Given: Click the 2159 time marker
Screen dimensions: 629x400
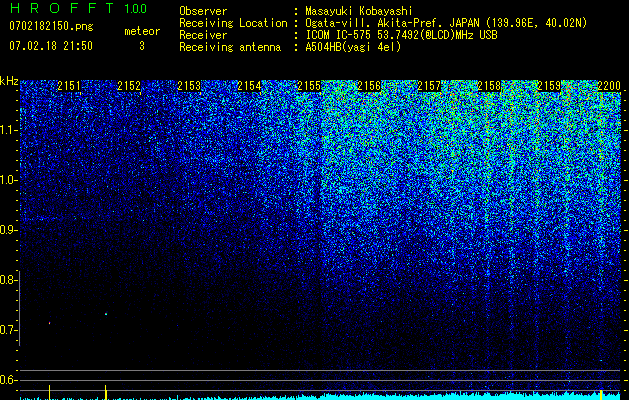Looking at the screenshot, I should tap(549, 86).
